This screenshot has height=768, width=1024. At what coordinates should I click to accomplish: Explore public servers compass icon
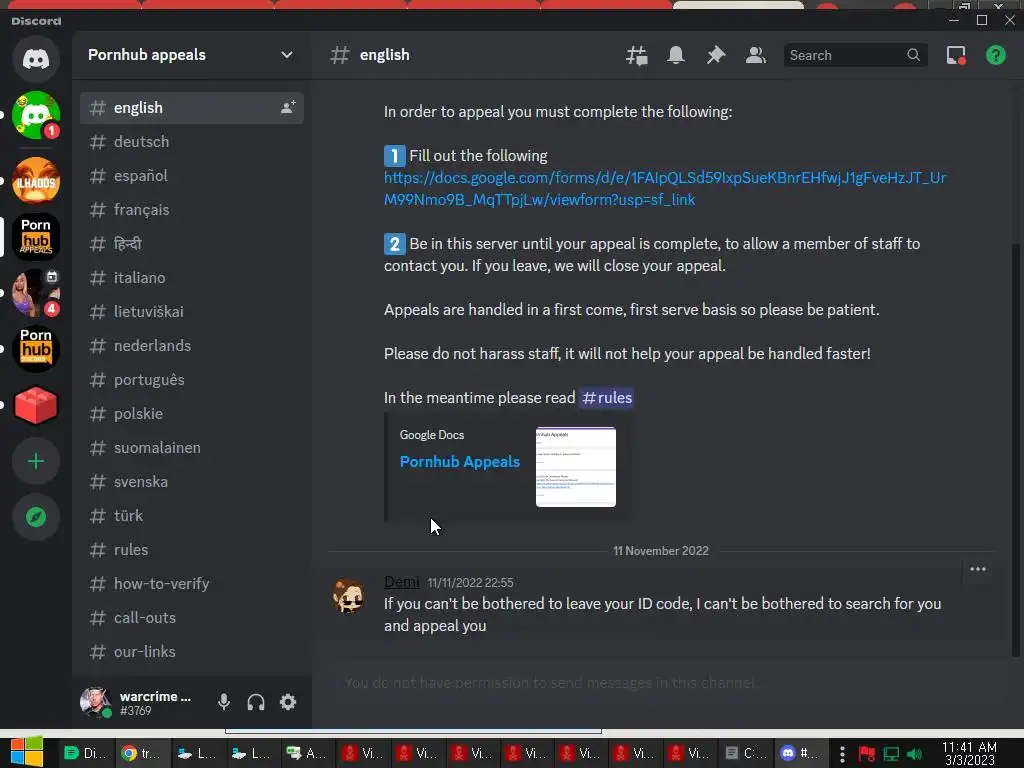[x=36, y=517]
